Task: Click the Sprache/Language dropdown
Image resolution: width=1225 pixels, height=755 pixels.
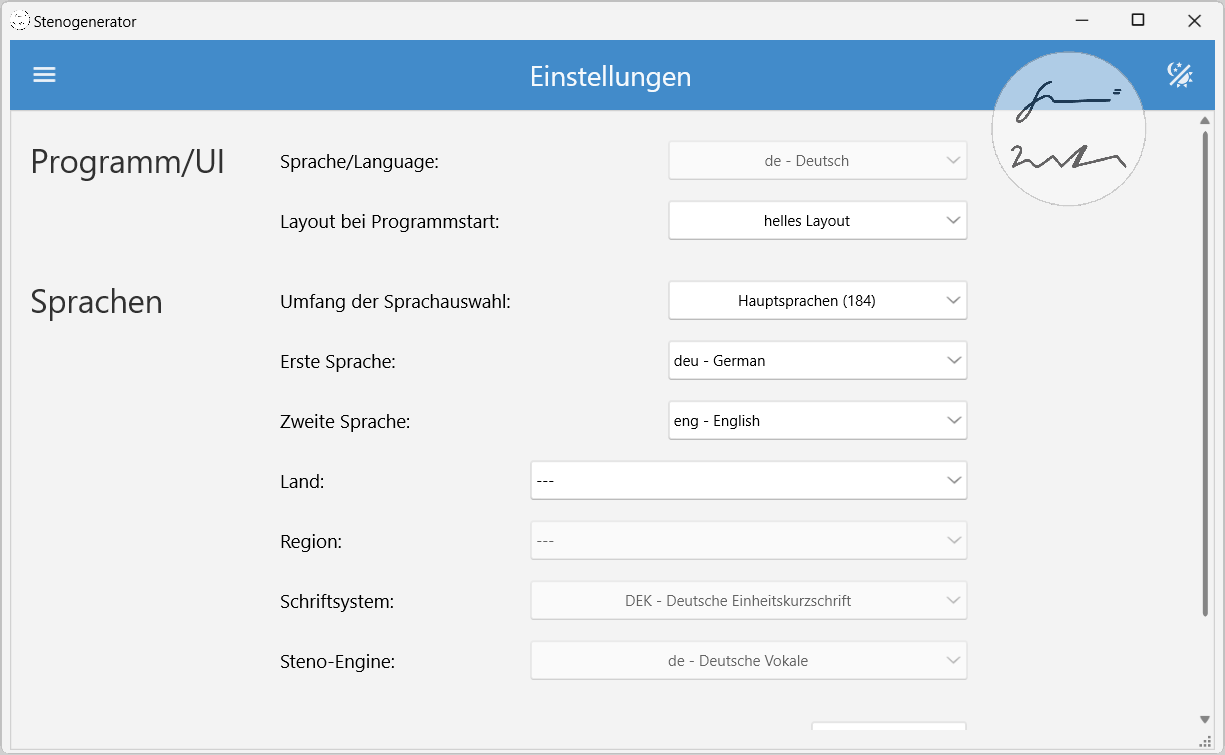Action: point(817,161)
